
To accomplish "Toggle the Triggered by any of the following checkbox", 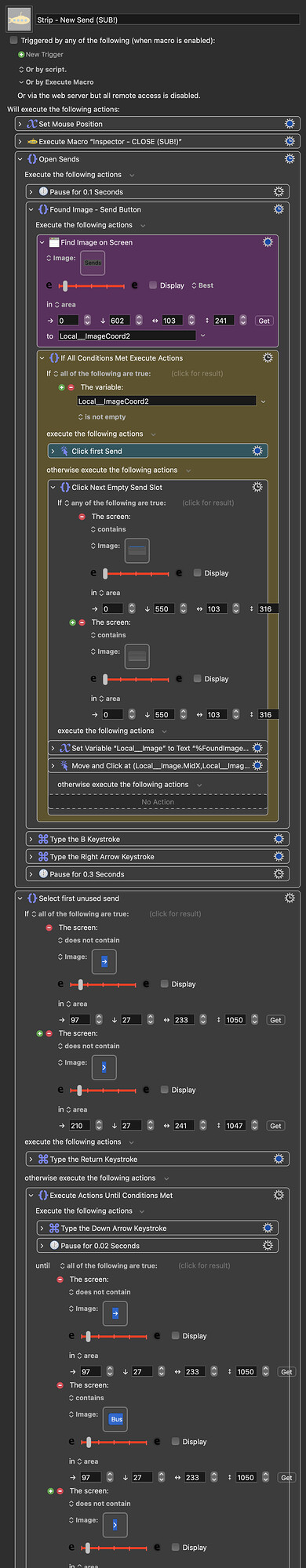I will tap(13, 40).
